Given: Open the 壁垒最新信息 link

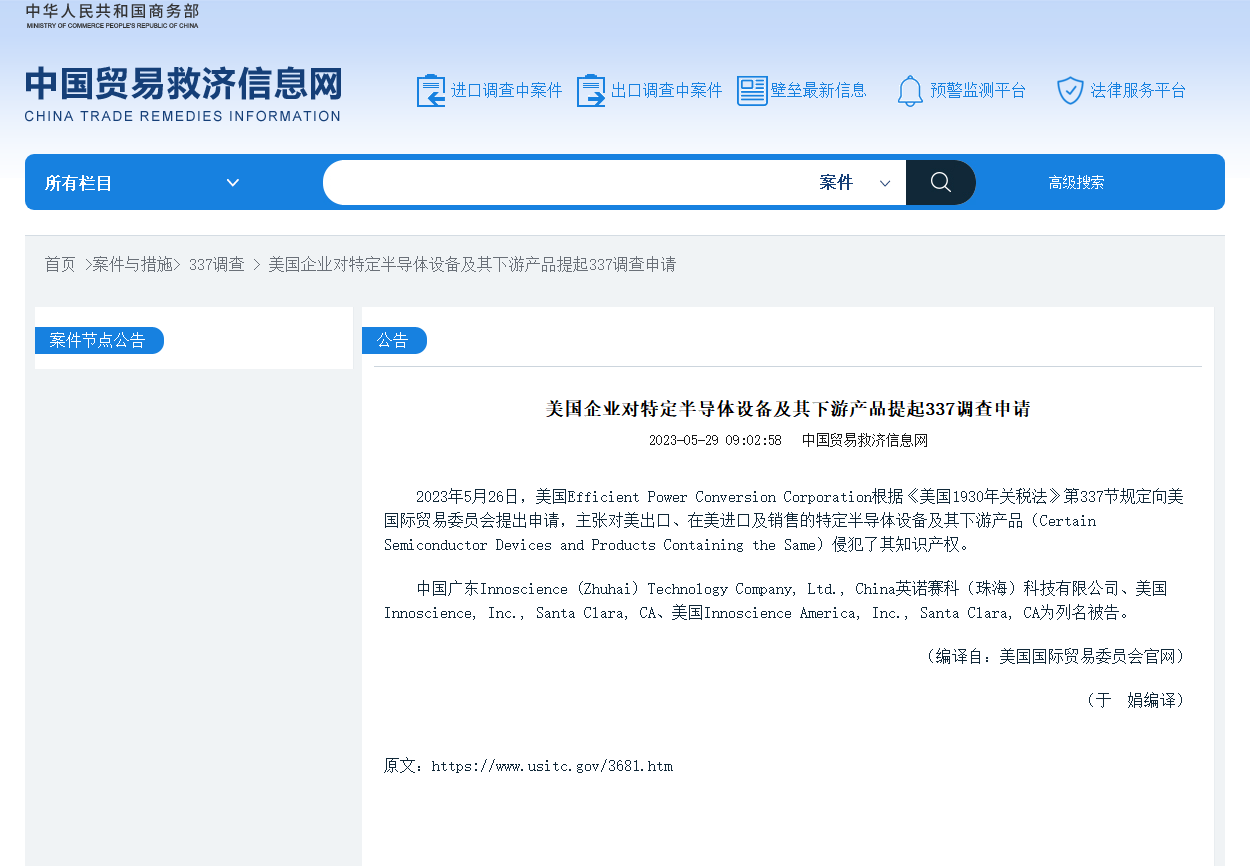Looking at the screenshot, I should (818, 91).
